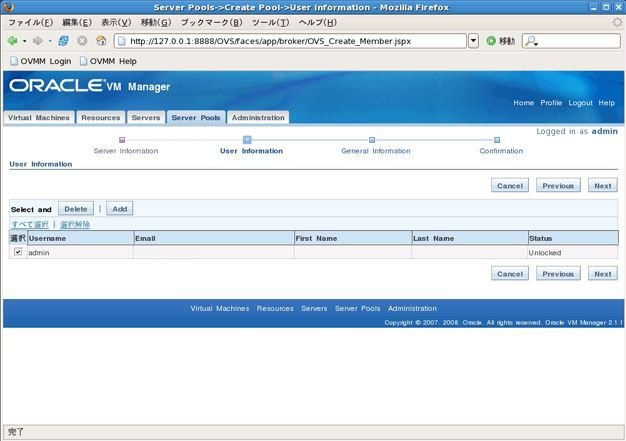Click footer Servers link
The height and width of the screenshot is (441, 626).
314,308
